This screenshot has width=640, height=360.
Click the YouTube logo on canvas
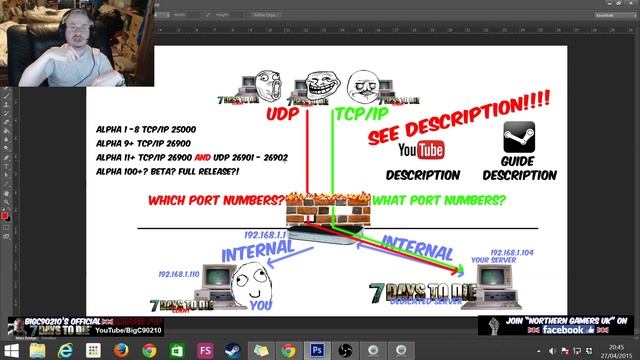(x=421, y=150)
